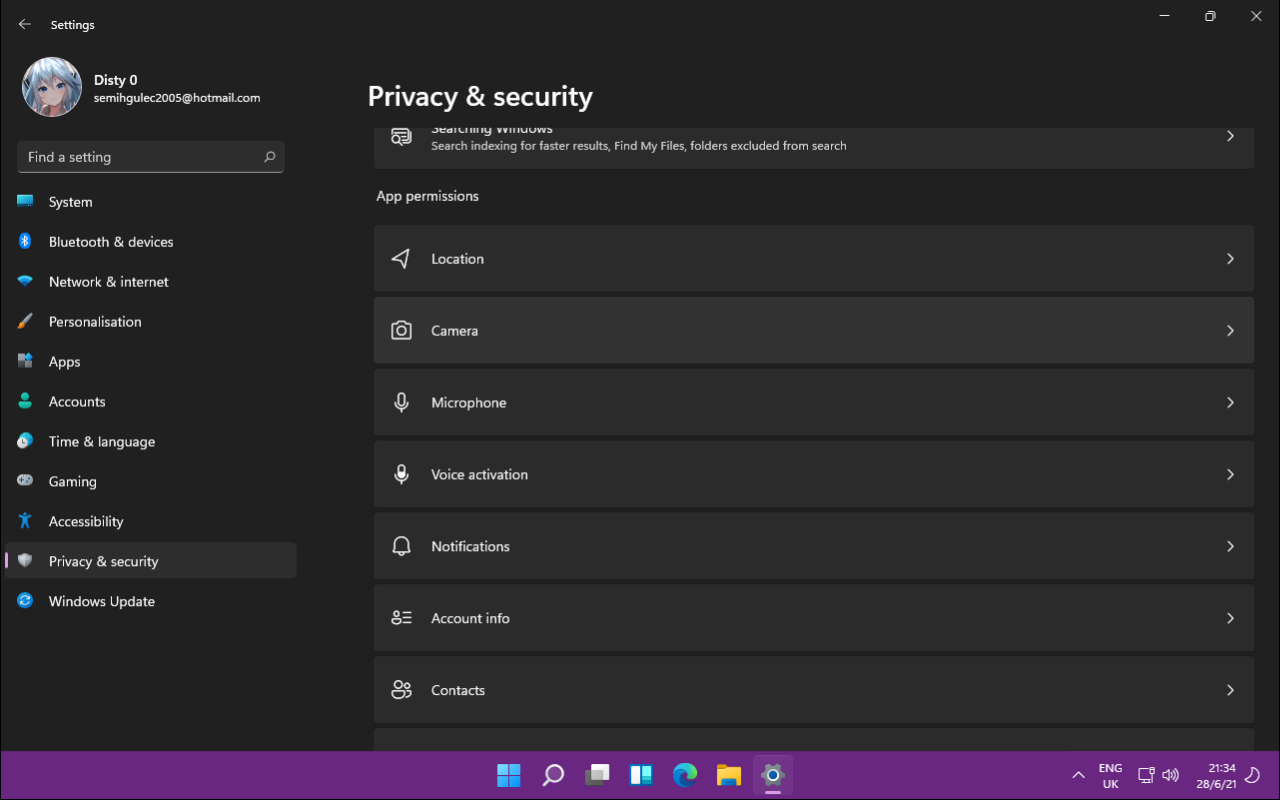Click the Settings gear on the taskbar
Screen dimensions: 1280x800
[x=772, y=775]
